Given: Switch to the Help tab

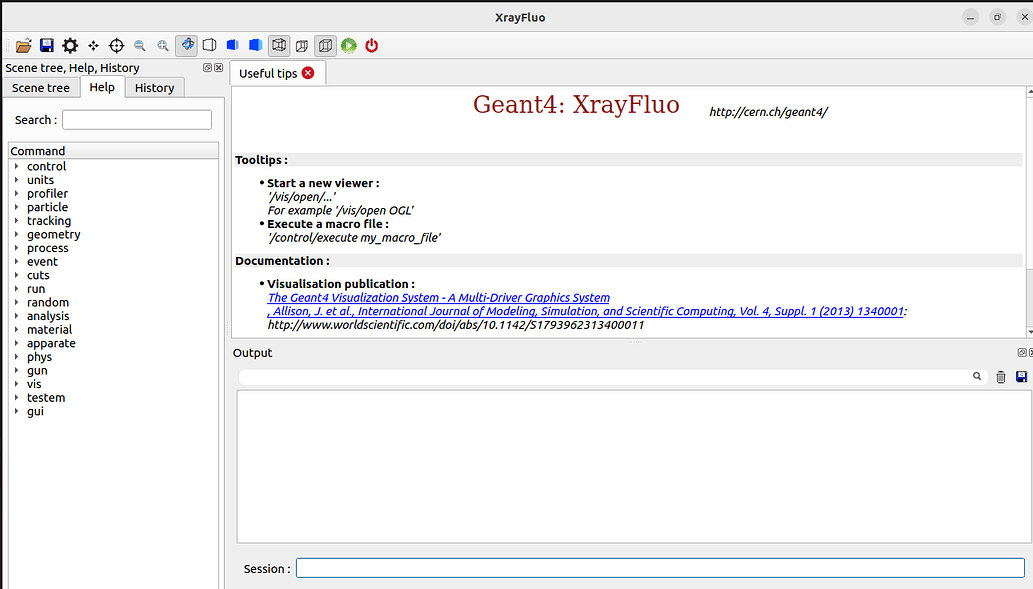Looking at the screenshot, I should point(102,87).
